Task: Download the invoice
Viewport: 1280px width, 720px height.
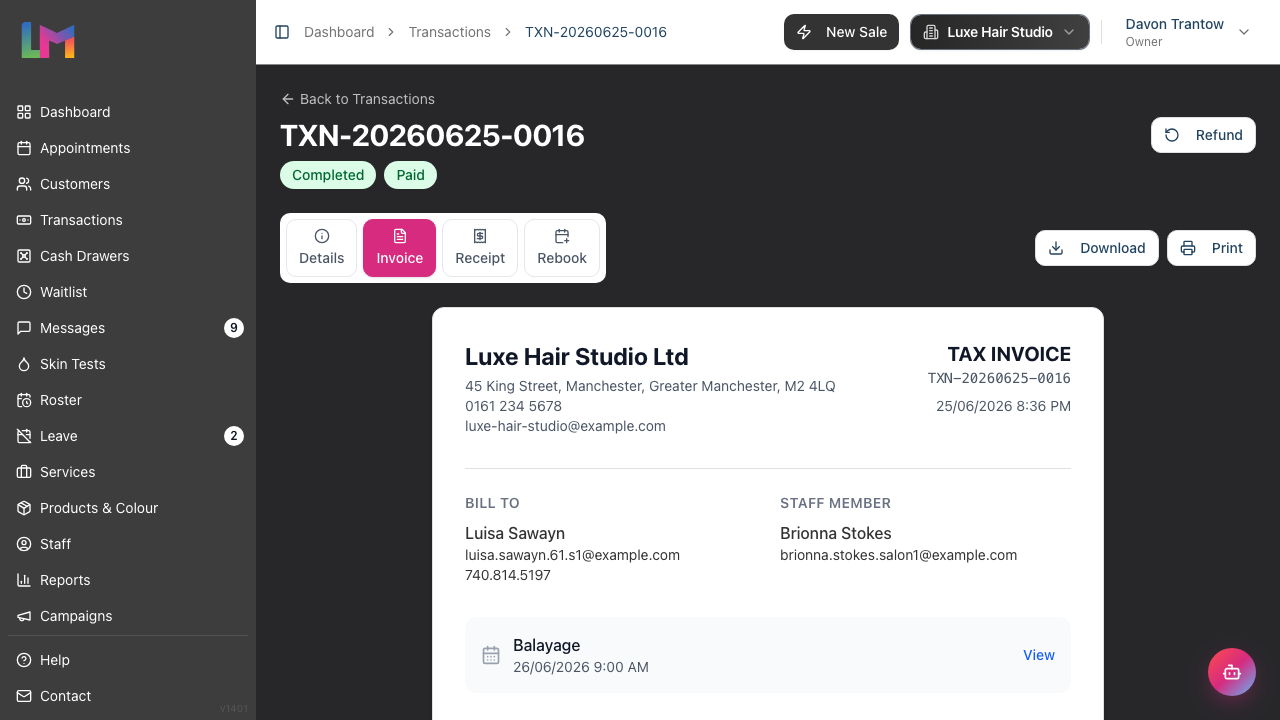Action: point(1097,248)
